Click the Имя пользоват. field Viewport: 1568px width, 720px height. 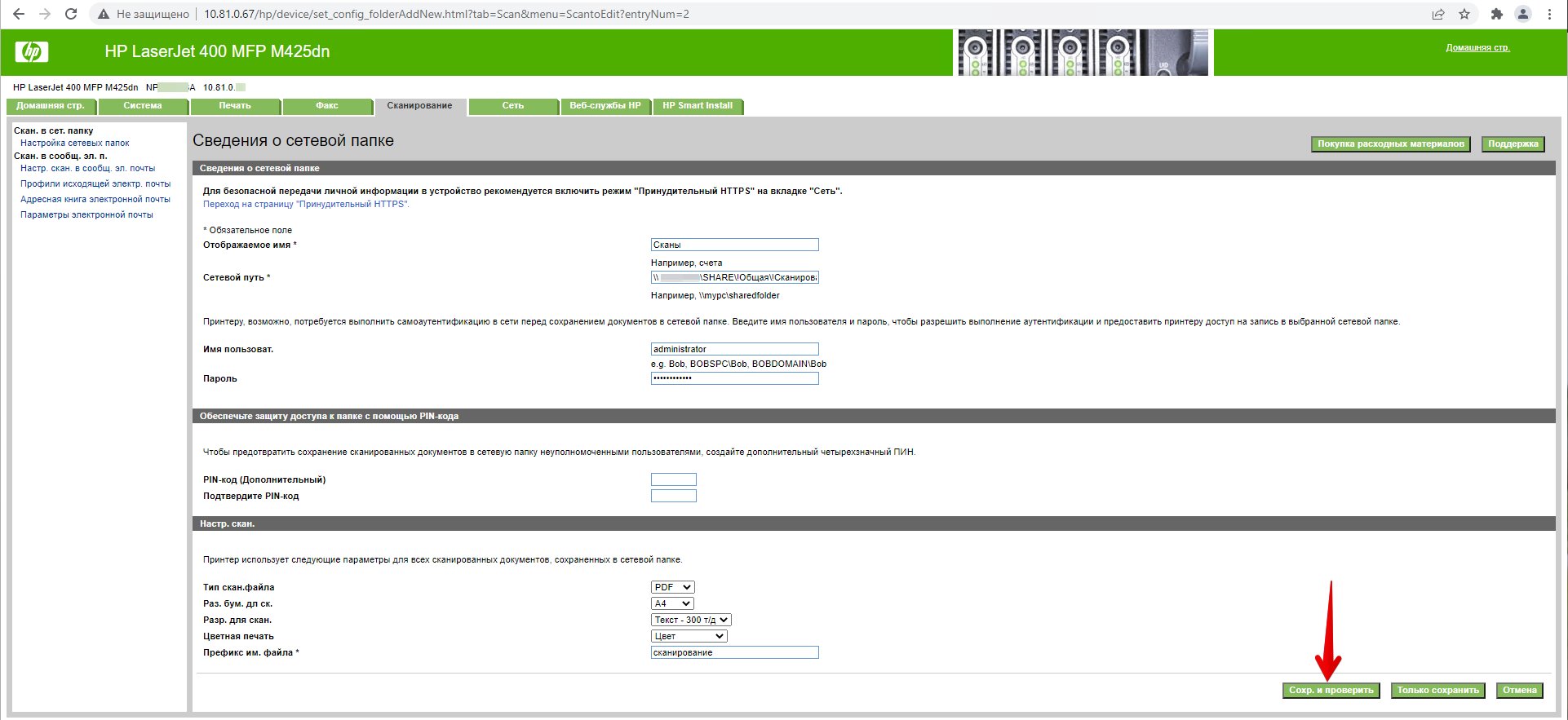tap(734, 349)
